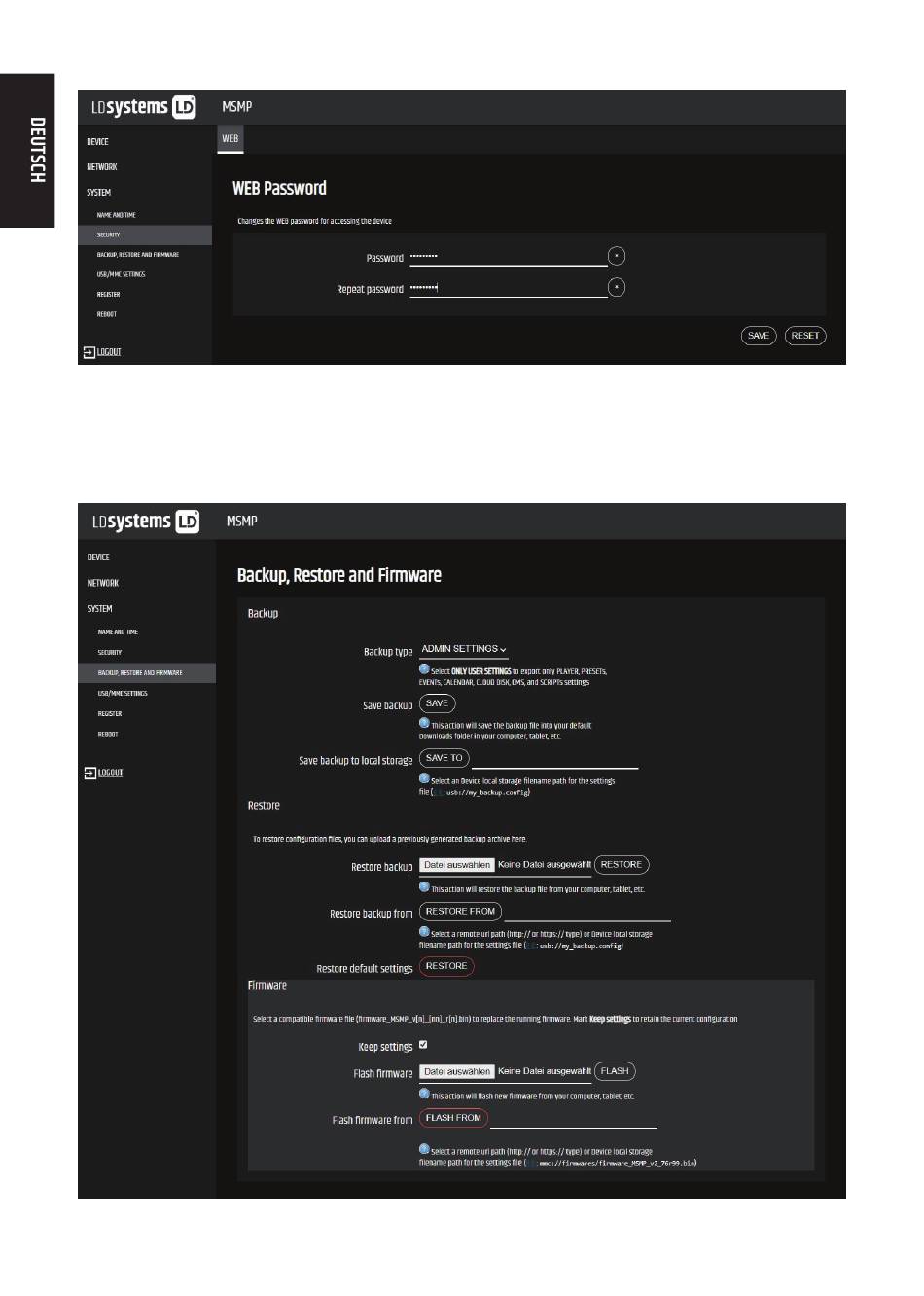Toggle the Keep settings checkbox
Image resolution: width=924 pixels, height=1296 pixels.
pyautogui.click(x=423, y=1045)
